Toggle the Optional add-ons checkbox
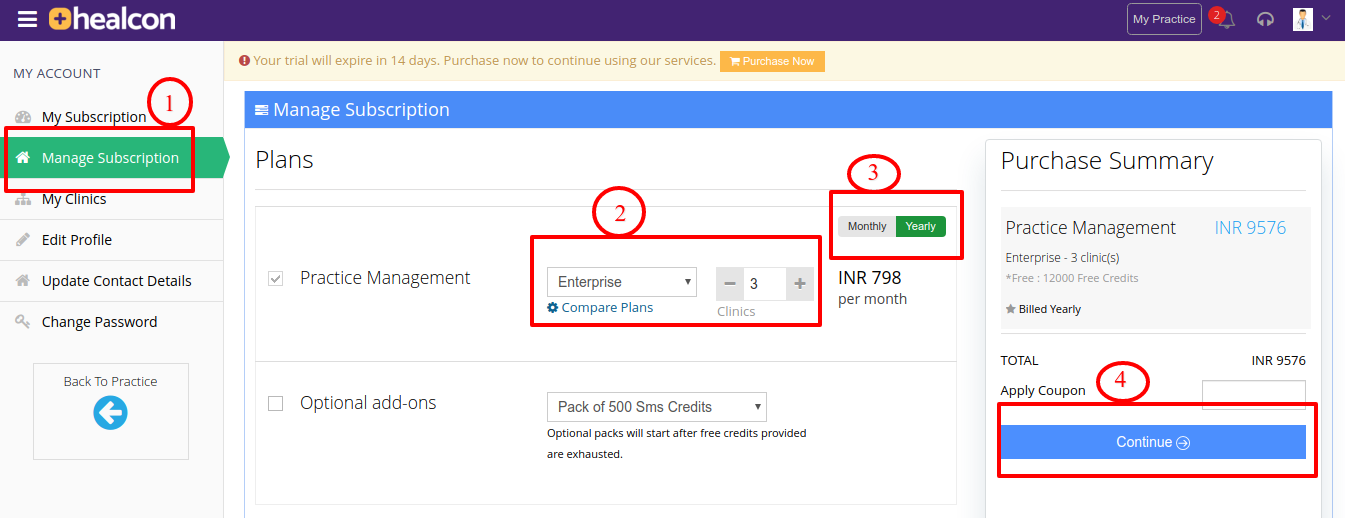Image resolution: width=1345 pixels, height=518 pixels. (x=275, y=403)
